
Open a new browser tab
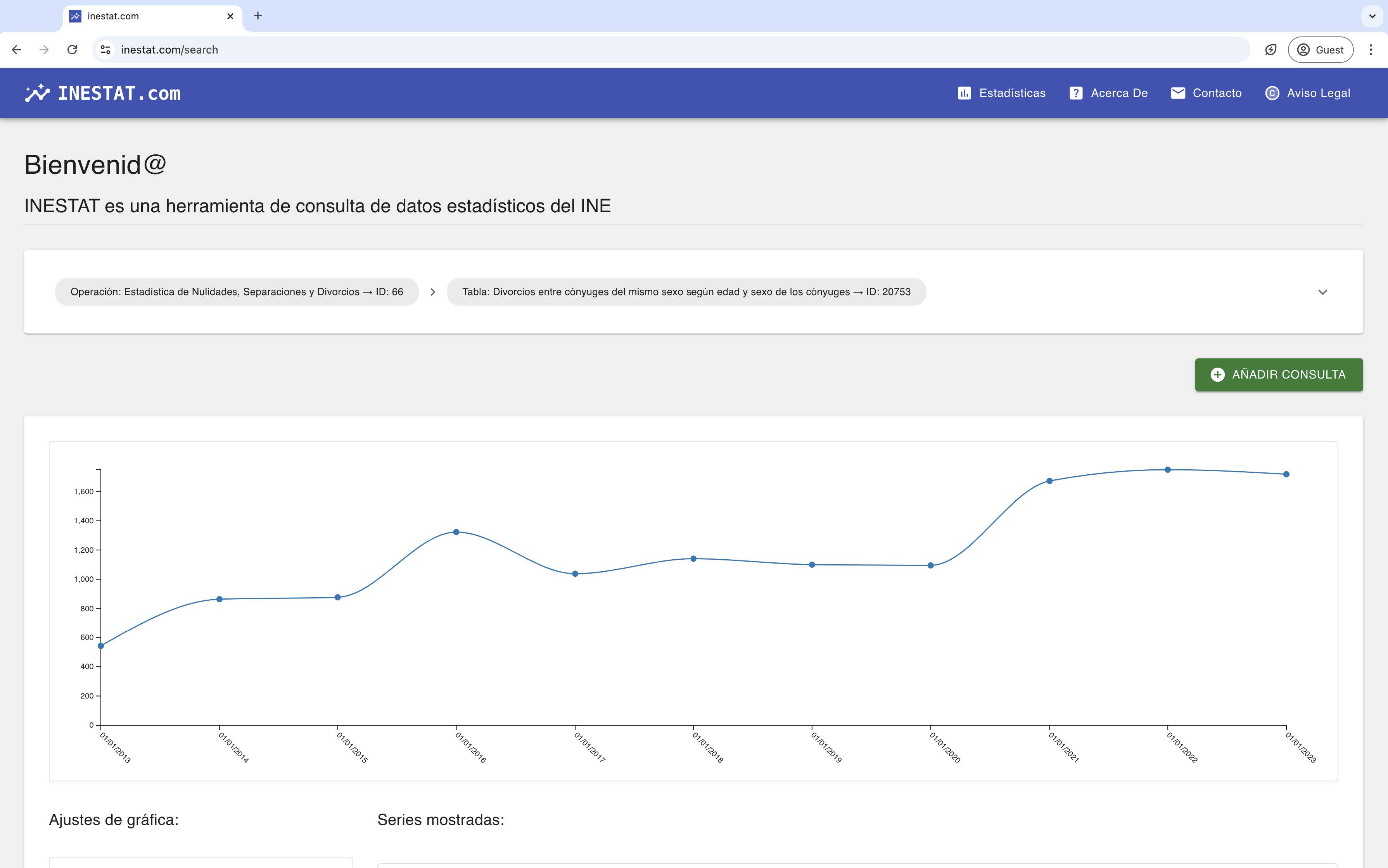coord(258,16)
